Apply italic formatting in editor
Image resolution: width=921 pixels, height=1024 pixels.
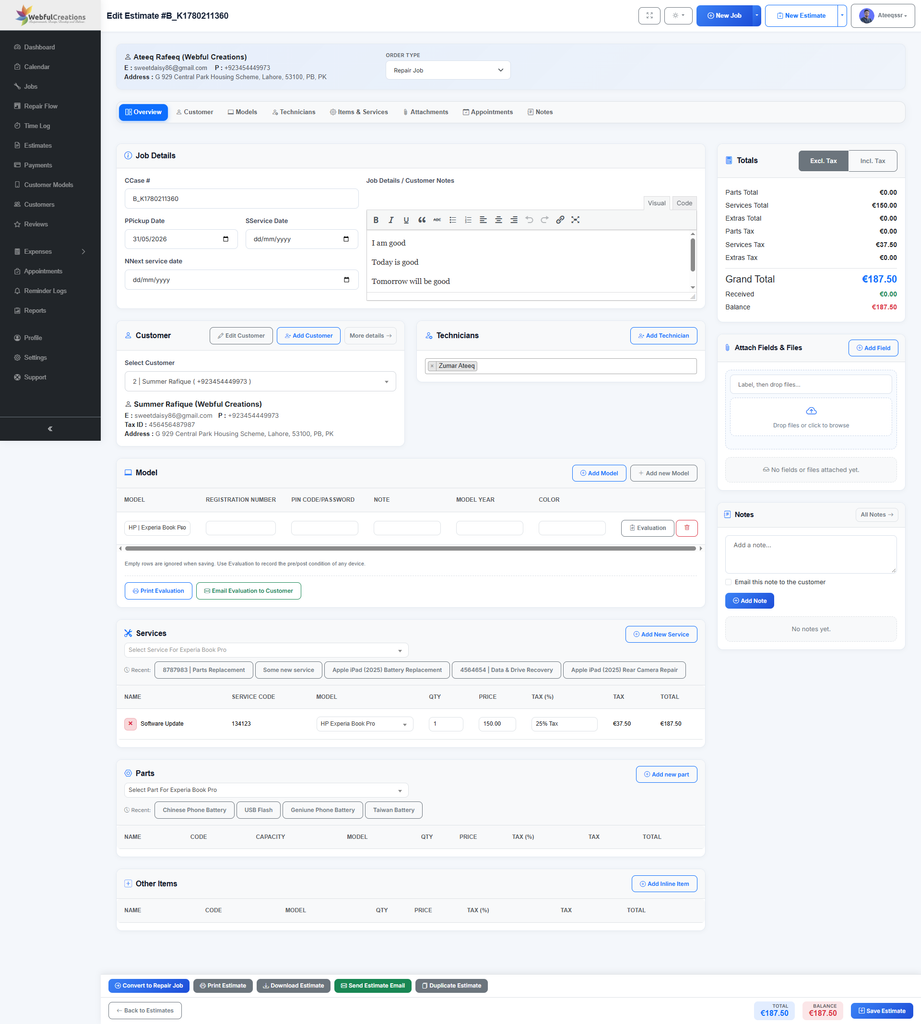391,220
